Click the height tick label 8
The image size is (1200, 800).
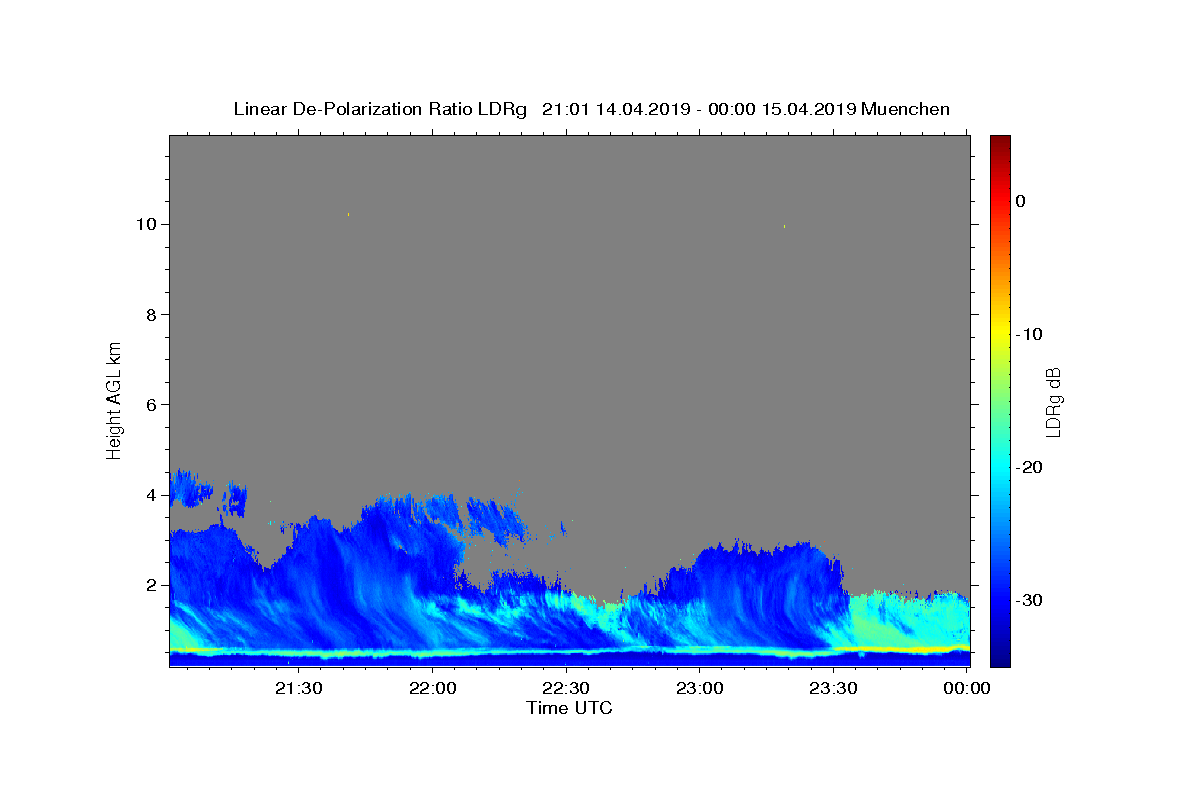pyautogui.click(x=151, y=315)
